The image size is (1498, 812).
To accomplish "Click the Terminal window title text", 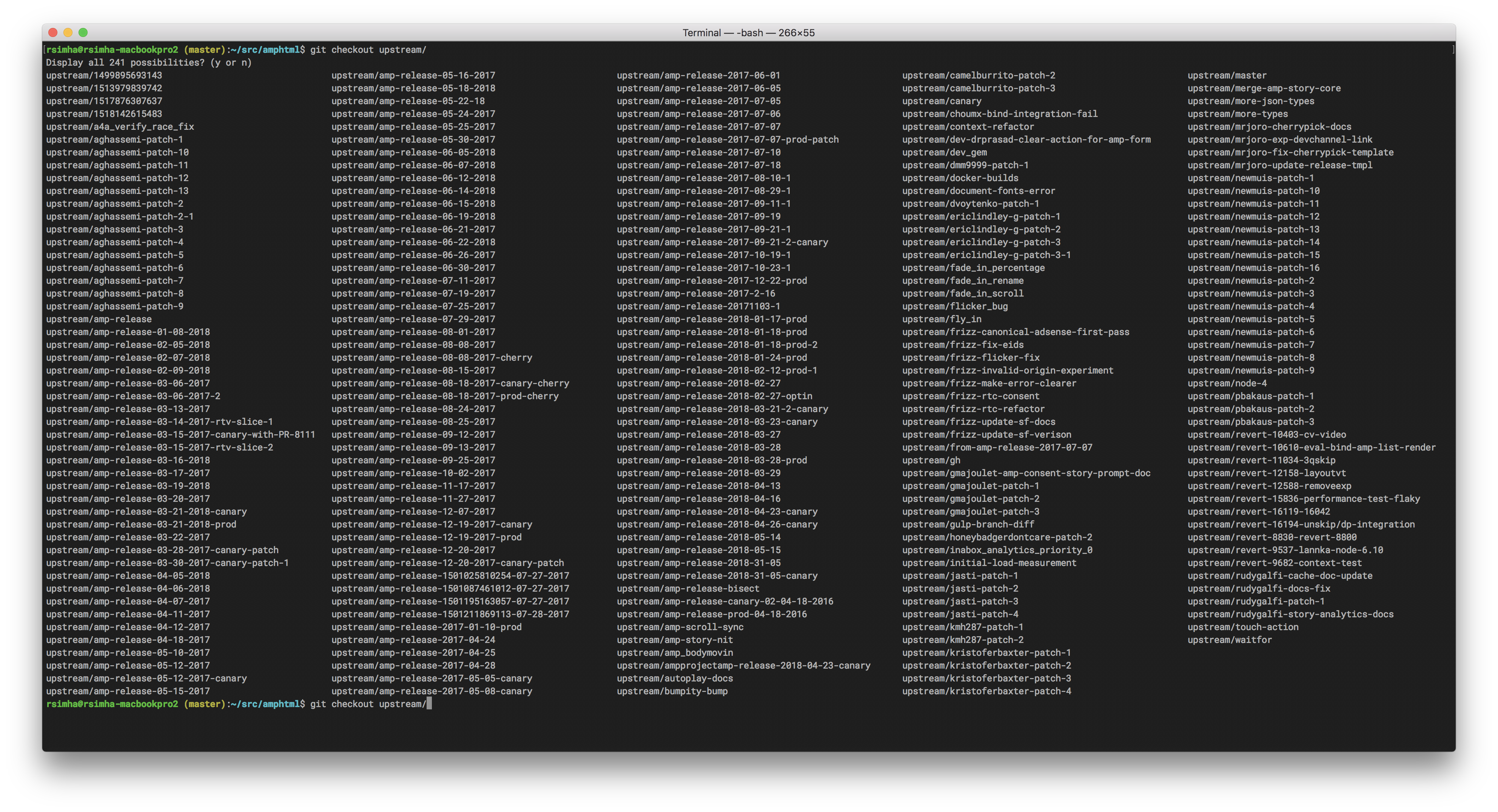I will click(748, 32).
